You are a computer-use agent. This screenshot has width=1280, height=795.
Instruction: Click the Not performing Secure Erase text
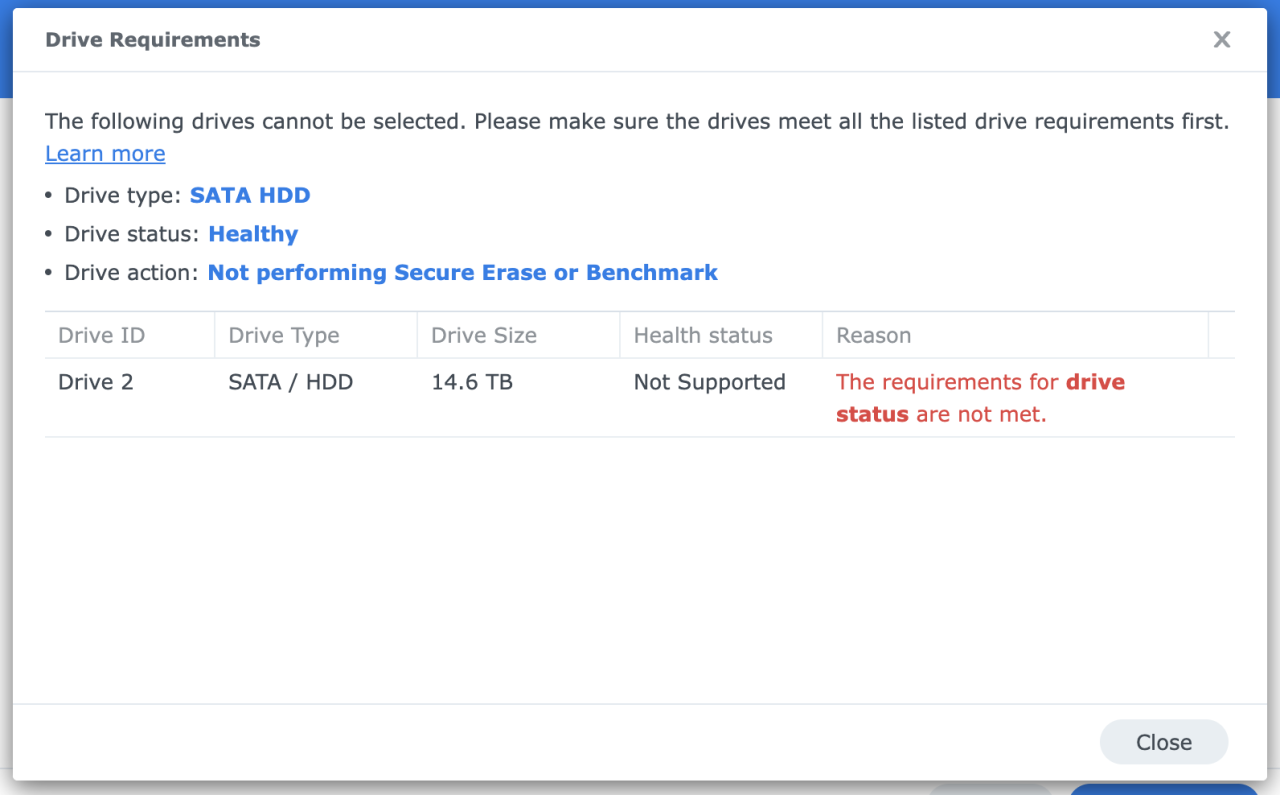pos(462,273)
